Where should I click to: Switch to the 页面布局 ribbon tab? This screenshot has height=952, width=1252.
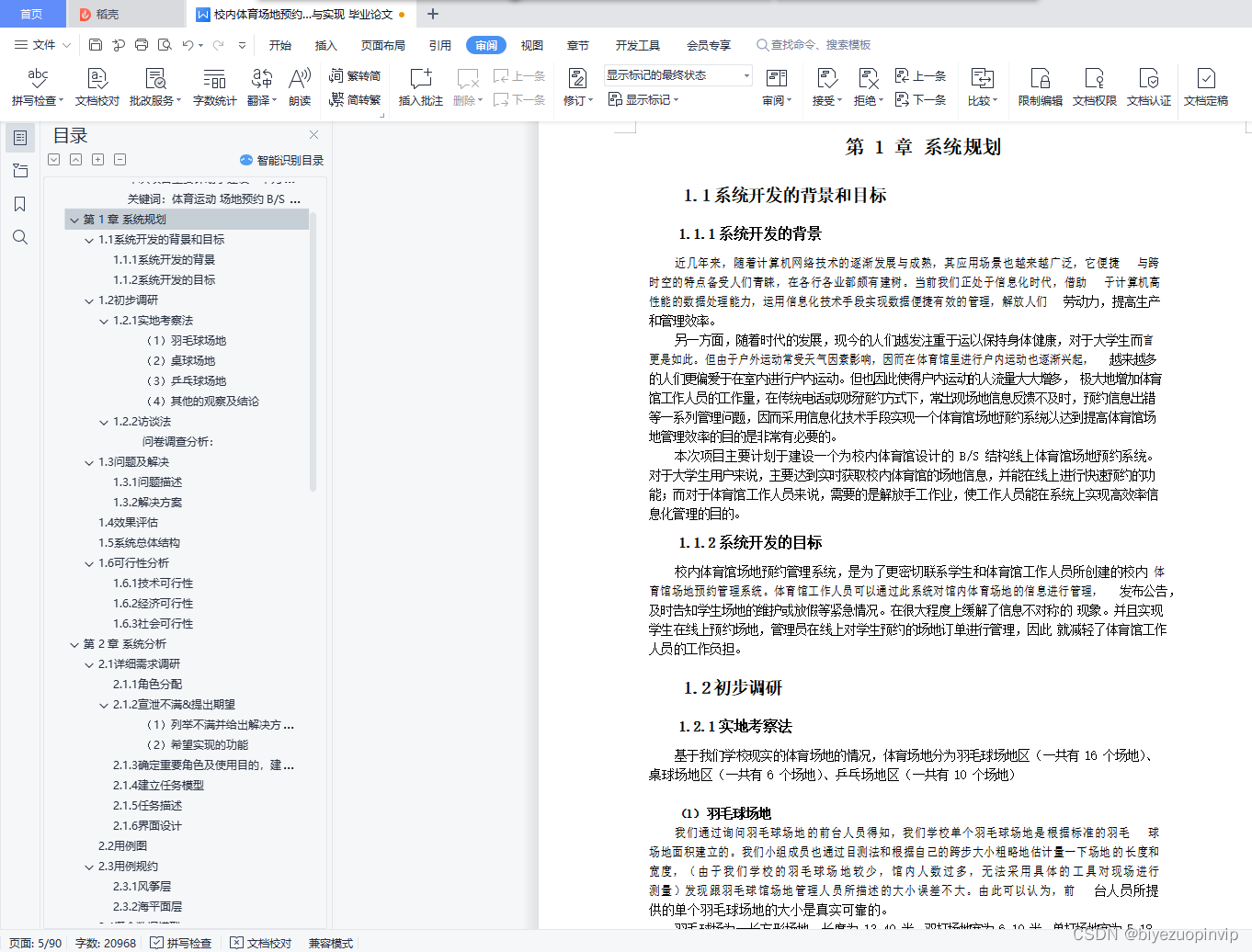[383, 45]
